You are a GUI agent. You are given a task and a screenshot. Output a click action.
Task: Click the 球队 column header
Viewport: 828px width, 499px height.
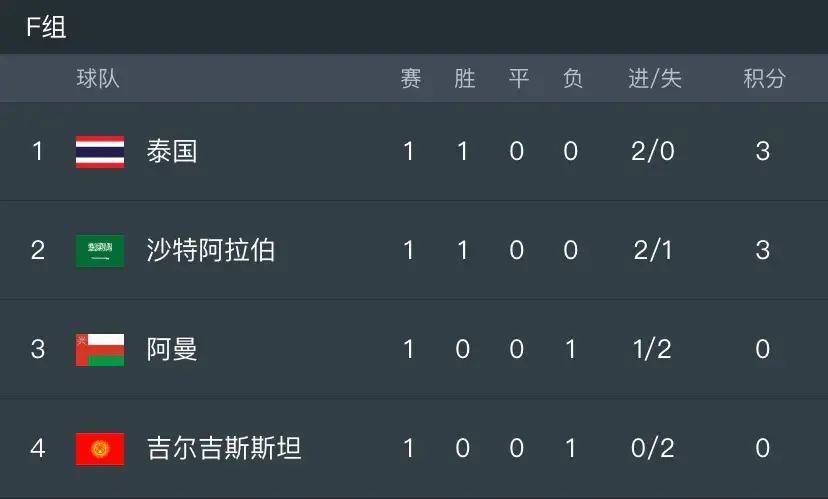coord(98,79)
